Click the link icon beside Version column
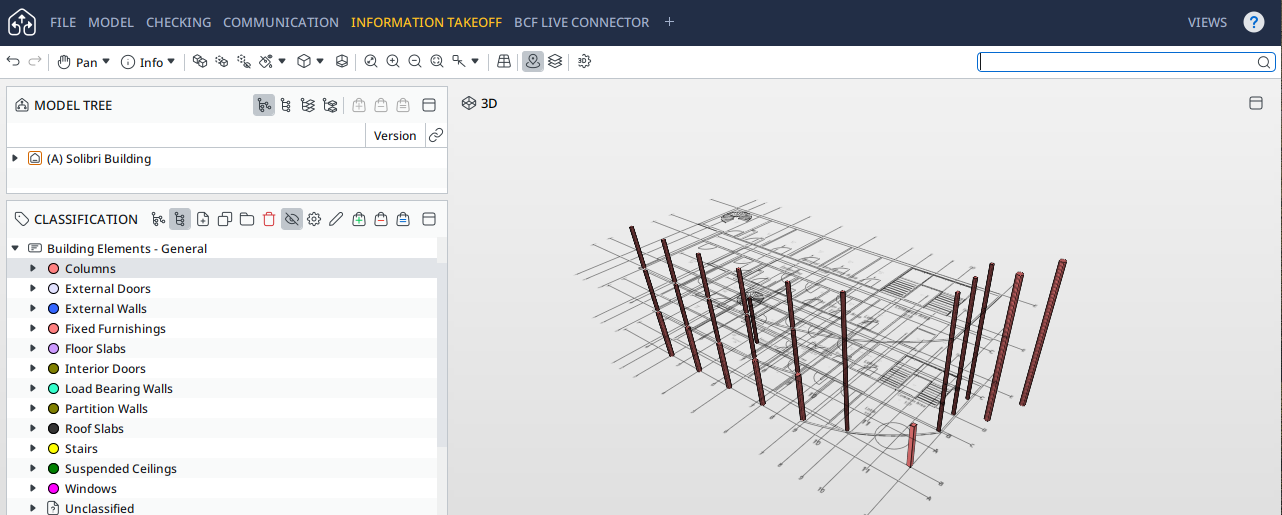Image resolution: width=1282 pixels, height=515 pixels. (435, 135)
